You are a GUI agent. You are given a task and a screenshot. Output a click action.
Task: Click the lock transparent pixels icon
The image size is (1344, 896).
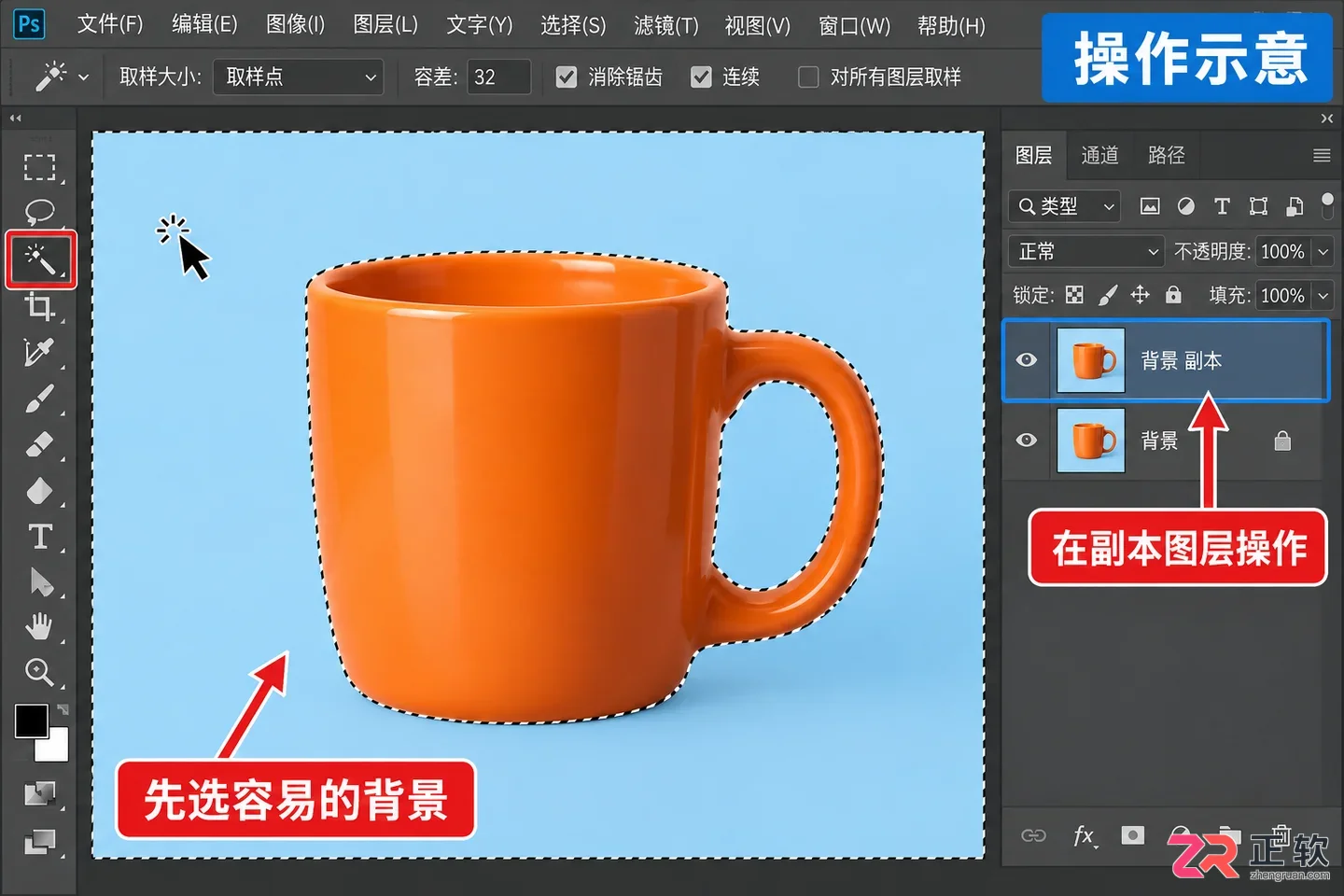(1075, 295)
